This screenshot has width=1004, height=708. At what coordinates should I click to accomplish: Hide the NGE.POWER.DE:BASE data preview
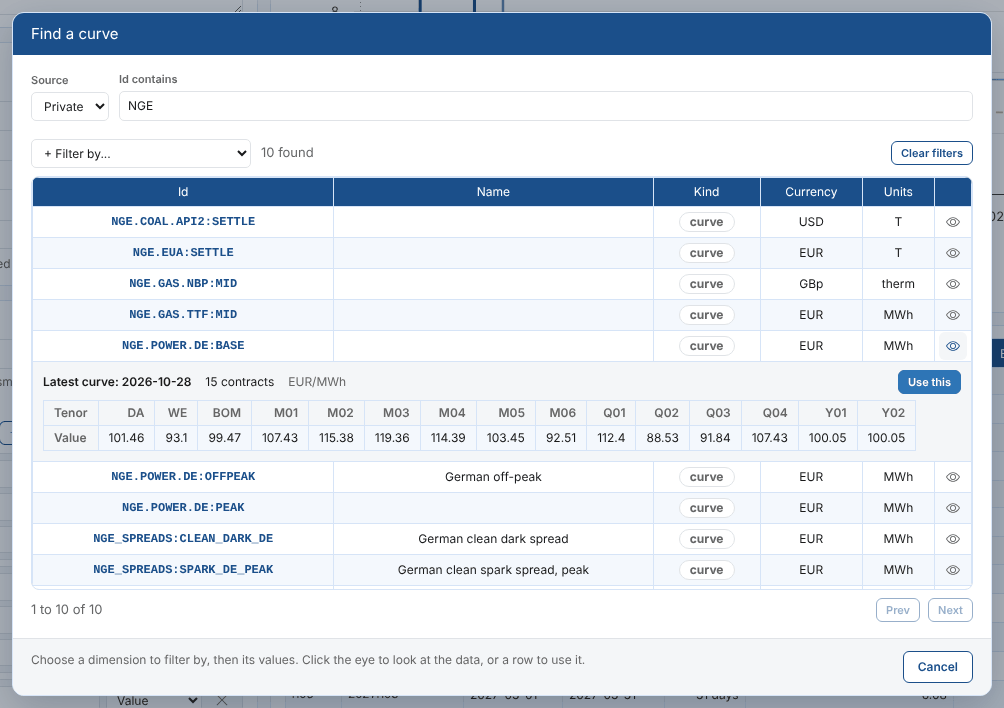pos(953,346)
